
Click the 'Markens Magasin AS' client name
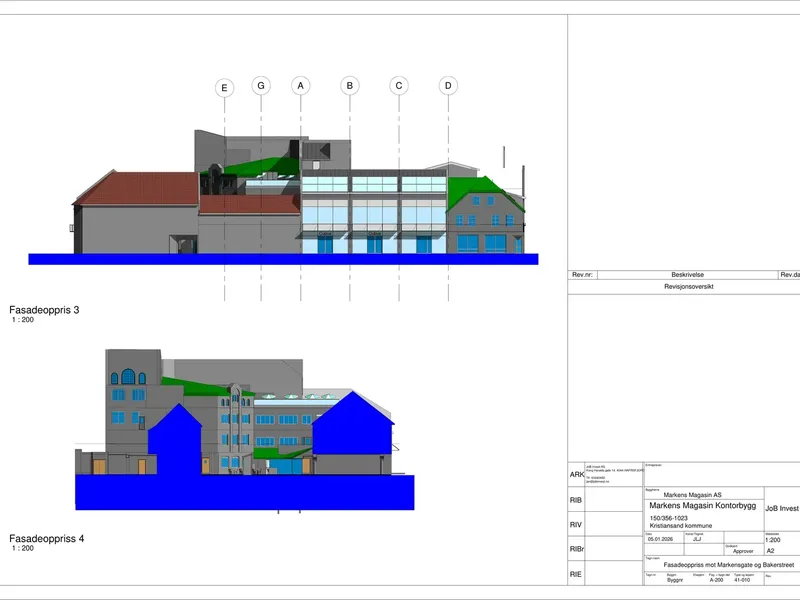click(692, 495)
